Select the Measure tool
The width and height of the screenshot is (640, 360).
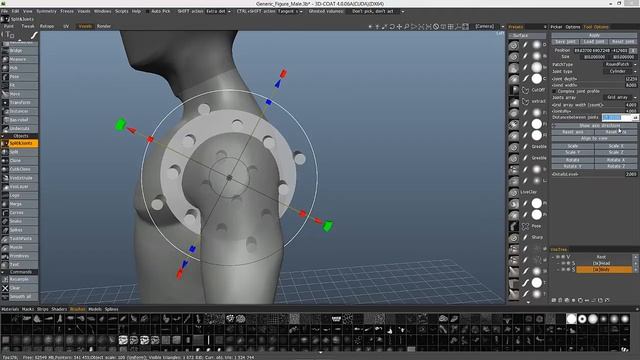click(20, 59)
